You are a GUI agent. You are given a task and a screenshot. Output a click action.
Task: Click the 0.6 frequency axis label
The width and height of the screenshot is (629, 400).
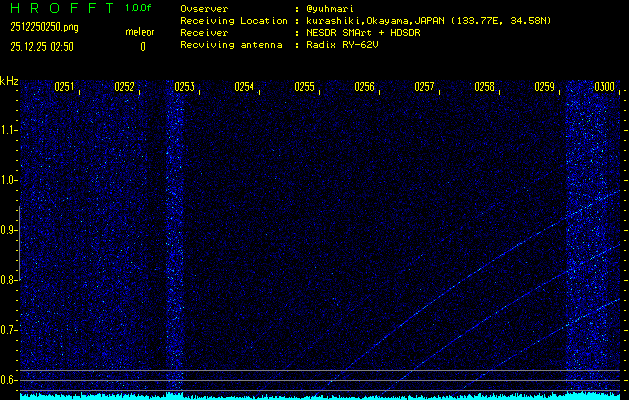coord(9,380)
